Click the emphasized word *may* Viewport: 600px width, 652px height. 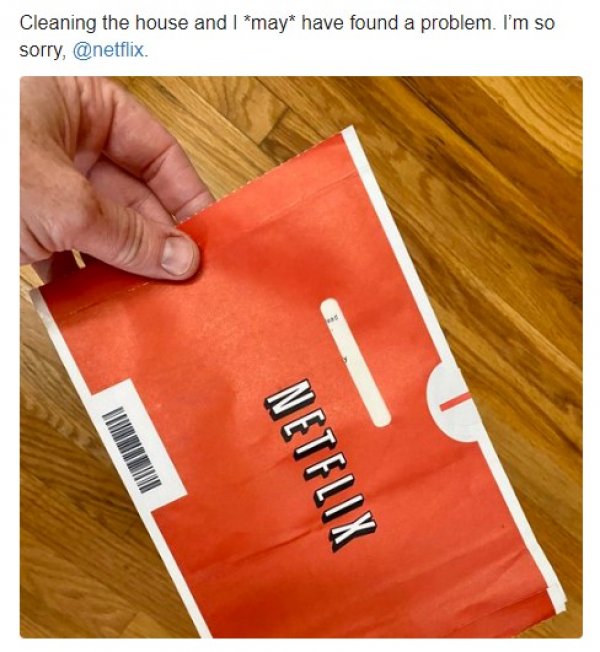(269, 23)
